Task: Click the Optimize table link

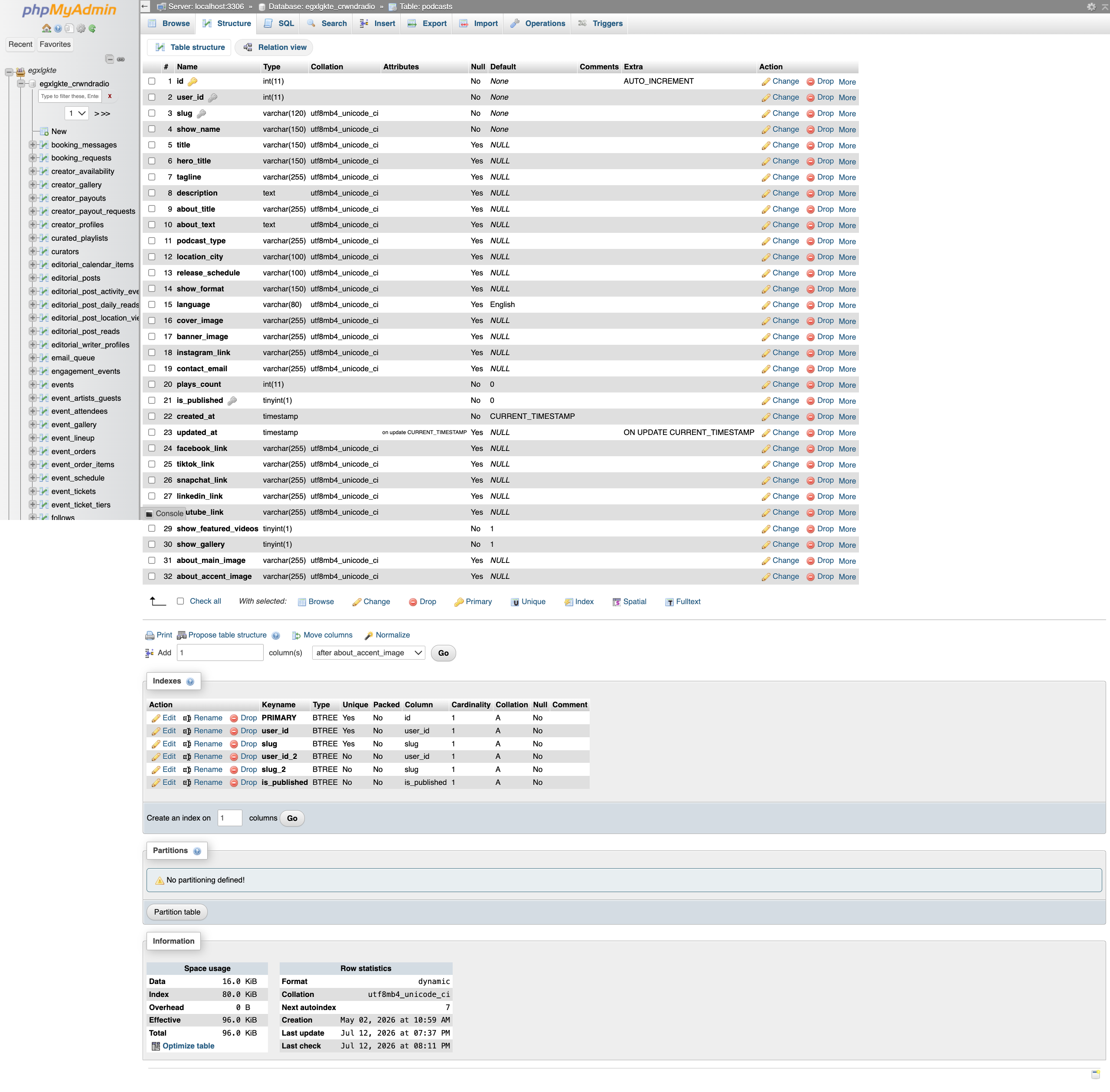Action: pos(189,1046)
